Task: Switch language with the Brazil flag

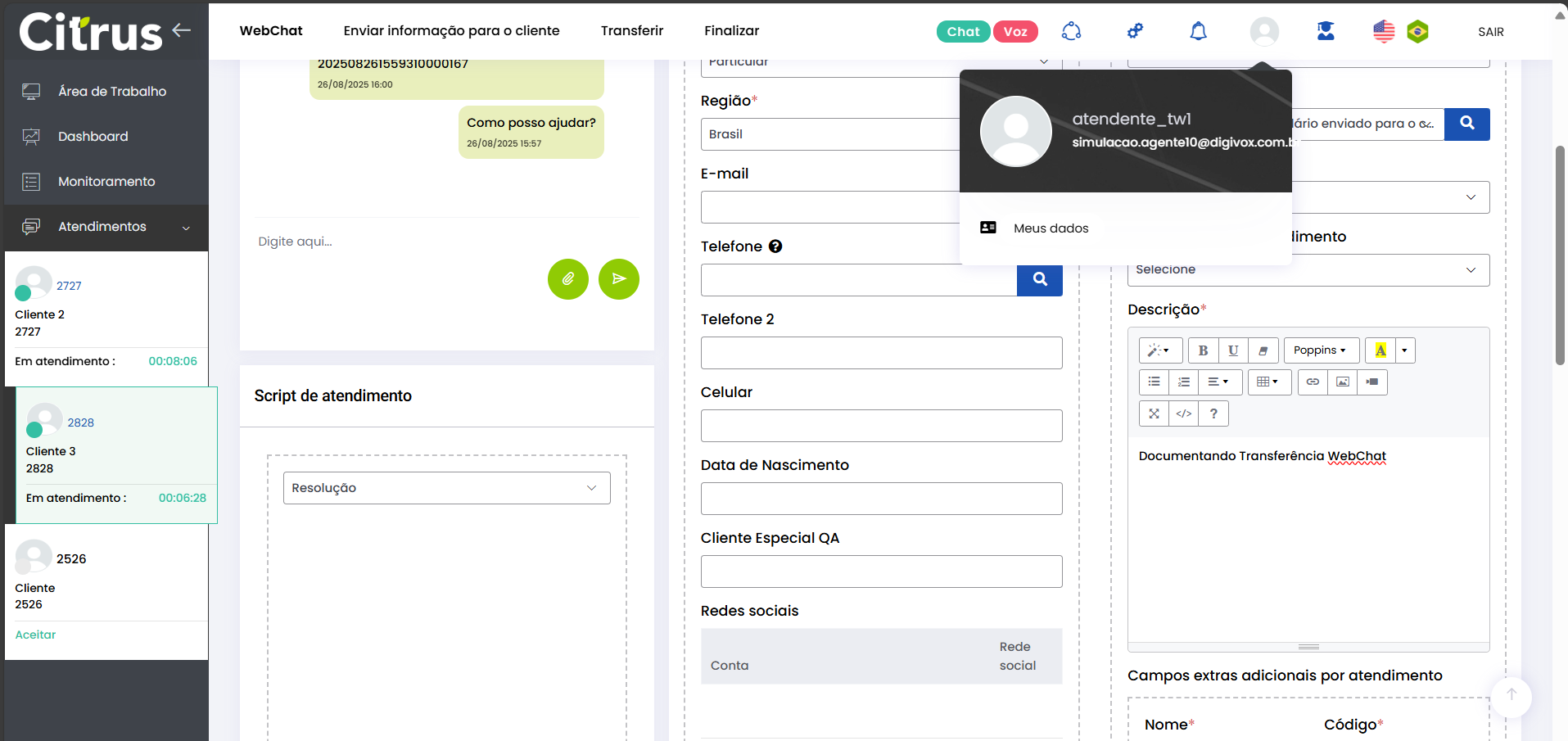Action: click(1417, 31)
